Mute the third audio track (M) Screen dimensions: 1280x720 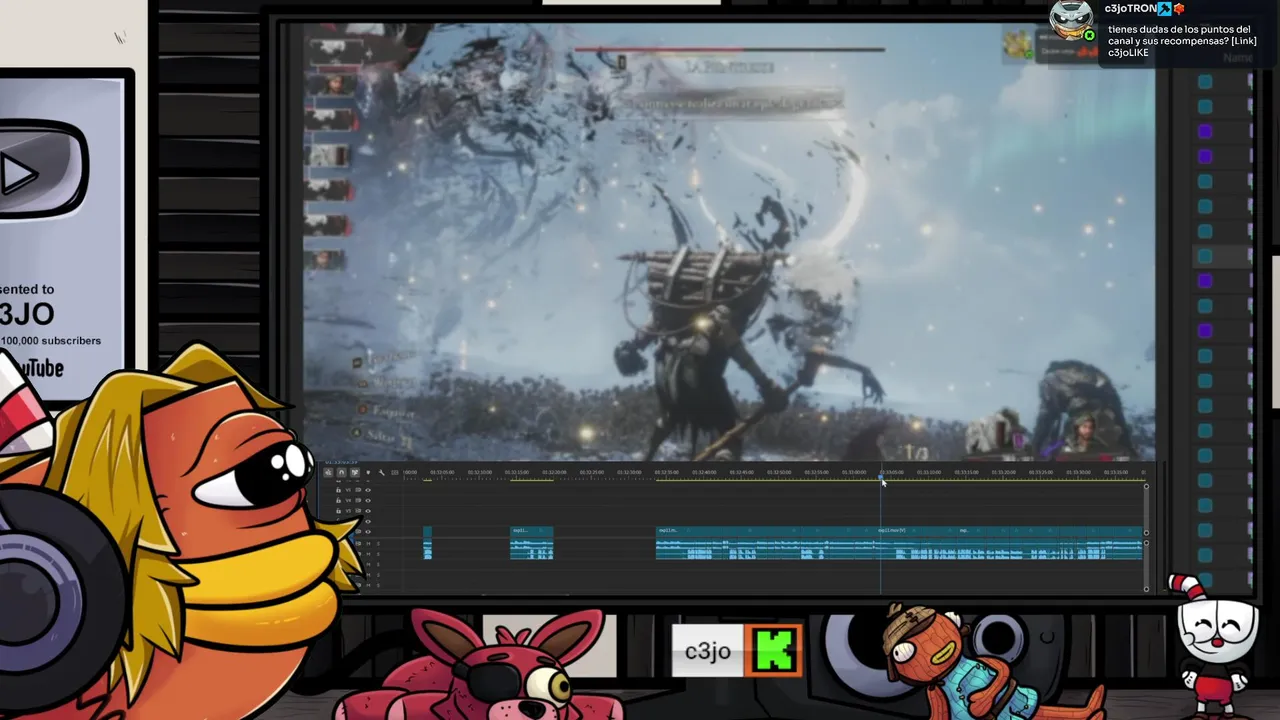click(x=368, y=564)
